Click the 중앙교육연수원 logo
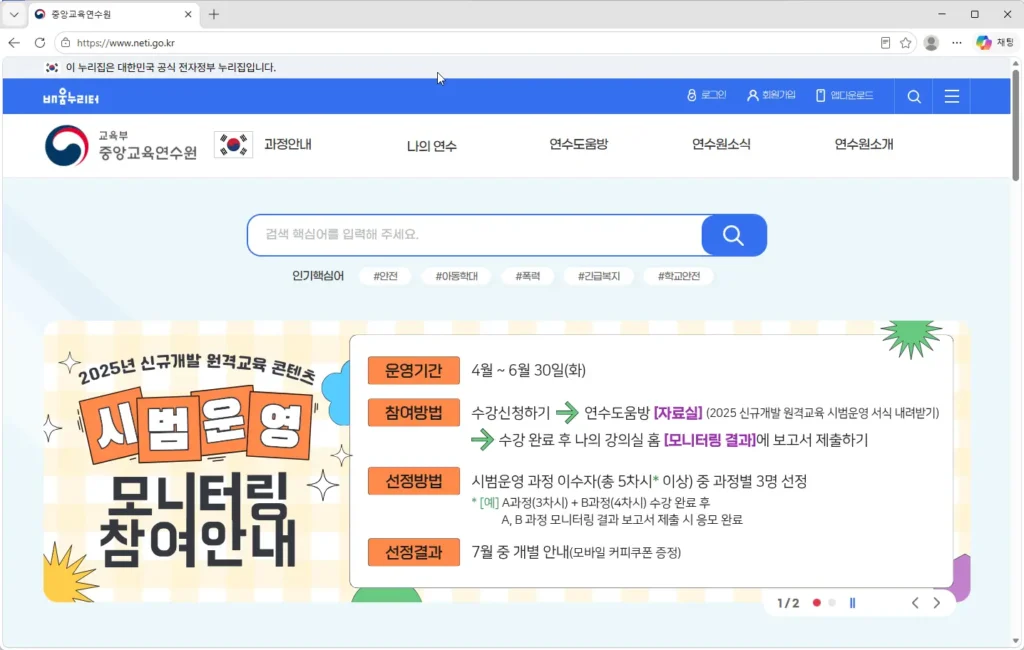This screenshot has height=650, width=1024. click(x=121, y=145)
